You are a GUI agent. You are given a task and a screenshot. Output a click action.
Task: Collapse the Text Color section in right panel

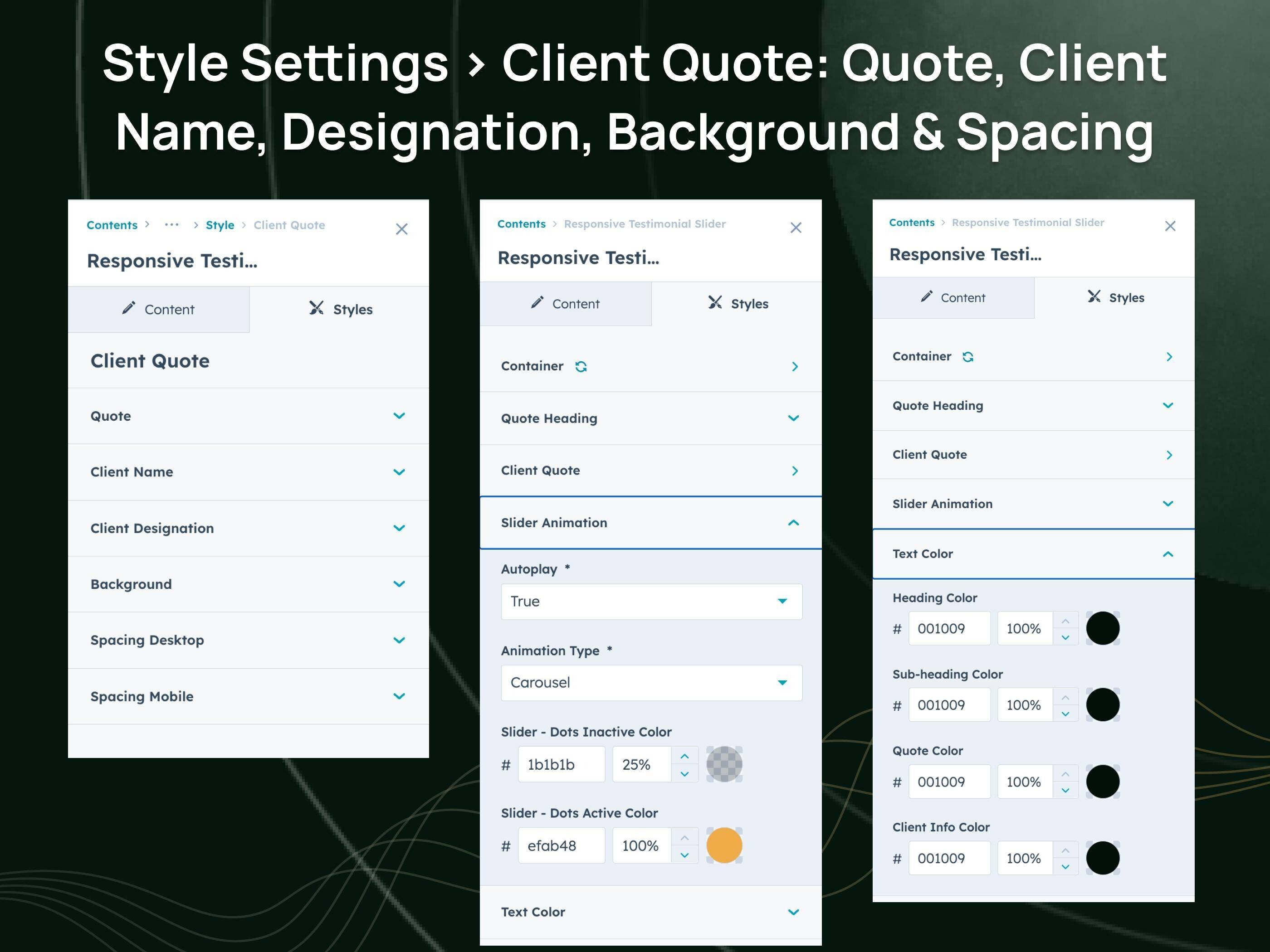tap(1168, 554)
